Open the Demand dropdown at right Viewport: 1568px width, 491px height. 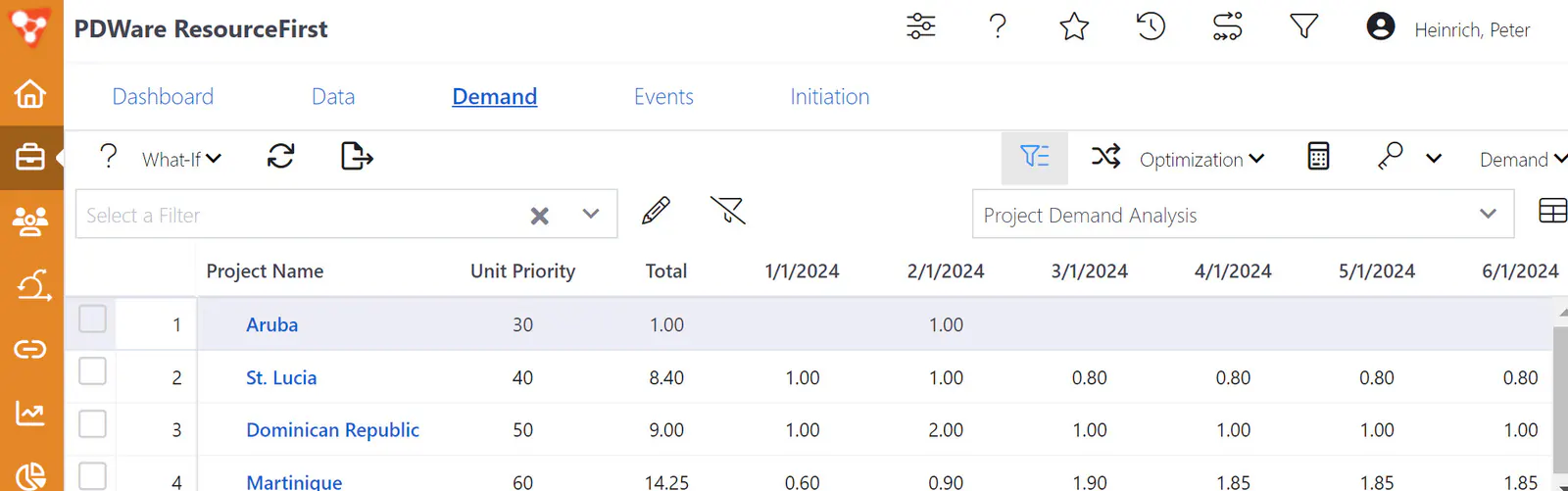pos(1523,159)
